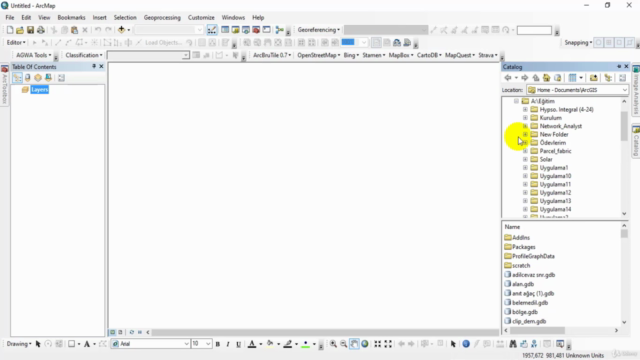The image size is (640, 360).
Task: Expand the Kurulum folder node
Action: point(525,118)
